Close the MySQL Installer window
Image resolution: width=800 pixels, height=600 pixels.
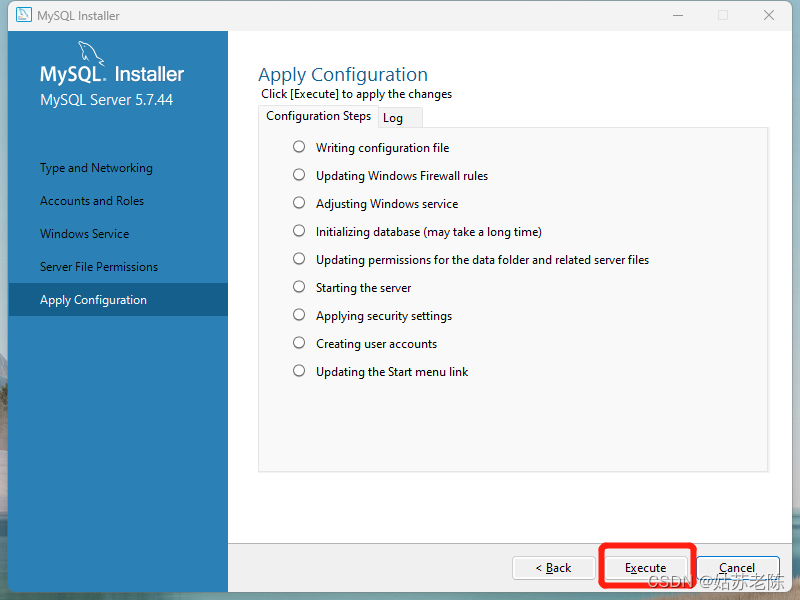[x=769, y=15]
